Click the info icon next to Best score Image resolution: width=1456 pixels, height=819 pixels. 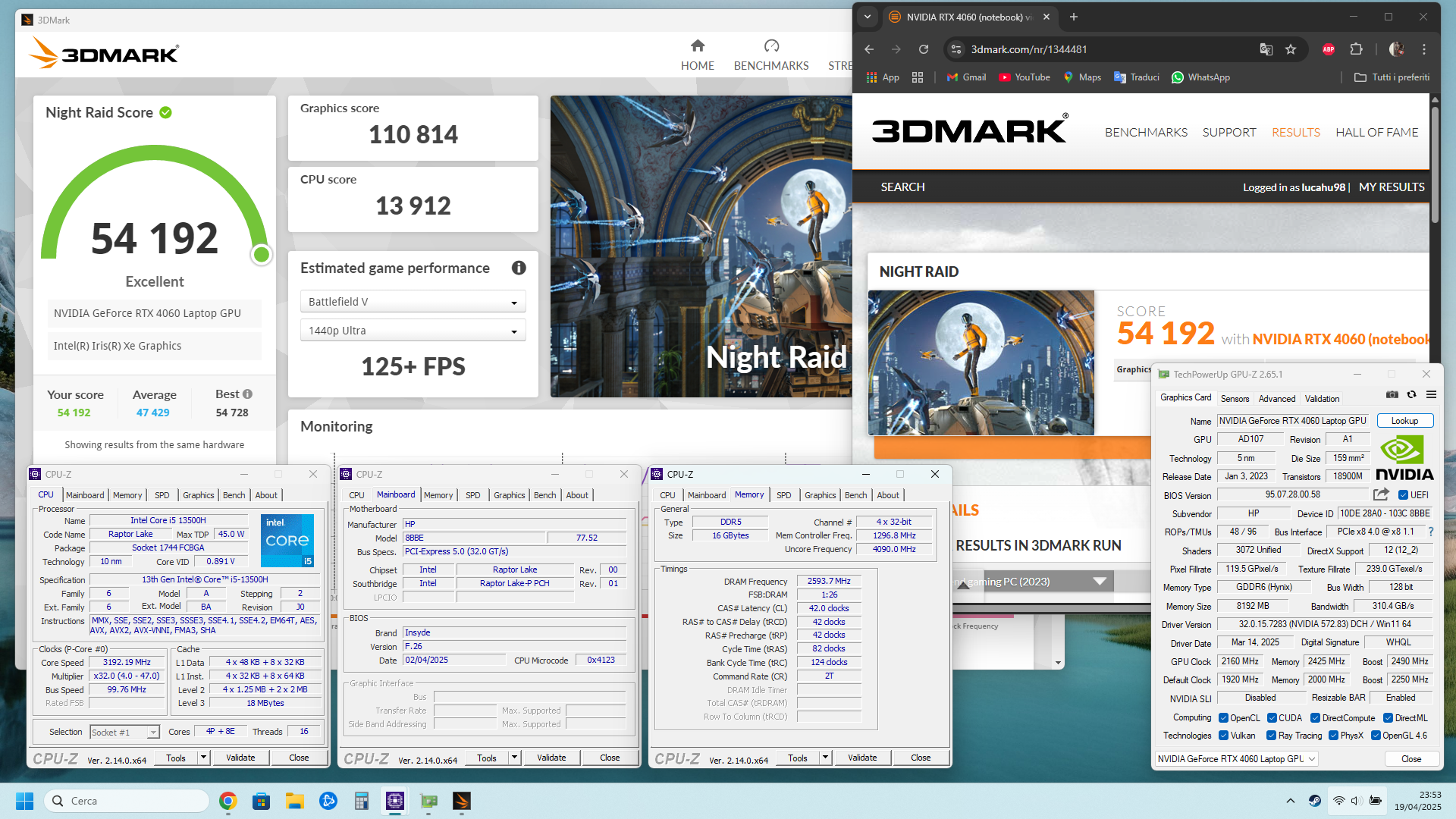247,394
